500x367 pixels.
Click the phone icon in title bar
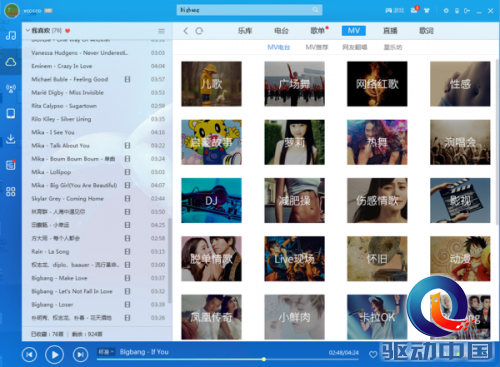coord(457,11)
